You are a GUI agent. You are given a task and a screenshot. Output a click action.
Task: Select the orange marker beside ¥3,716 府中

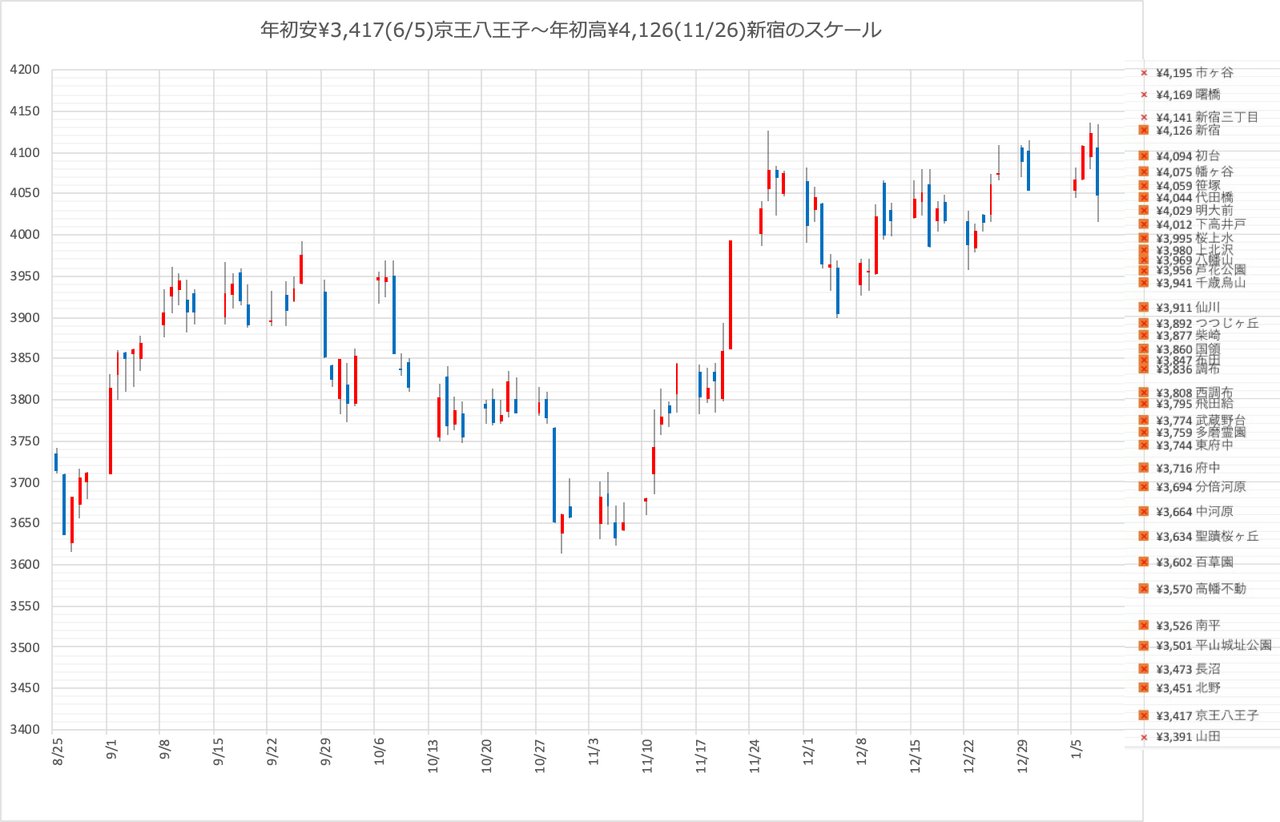pos(1144,468)
